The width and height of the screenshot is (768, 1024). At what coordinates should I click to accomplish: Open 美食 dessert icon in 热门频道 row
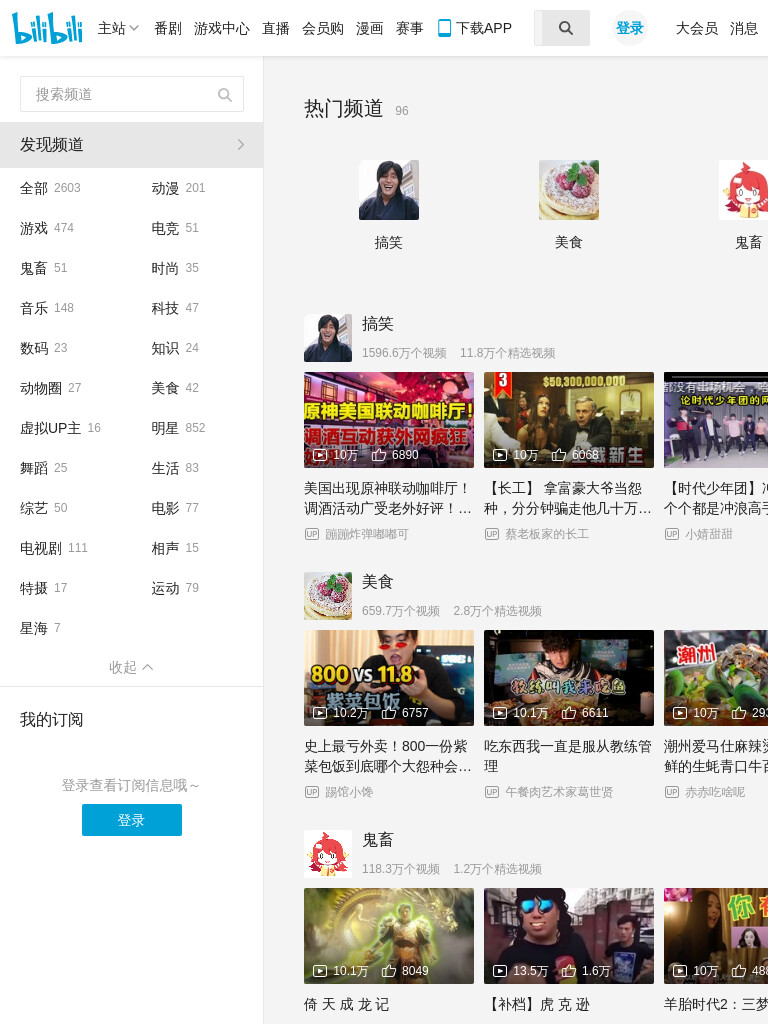(568, 190)
